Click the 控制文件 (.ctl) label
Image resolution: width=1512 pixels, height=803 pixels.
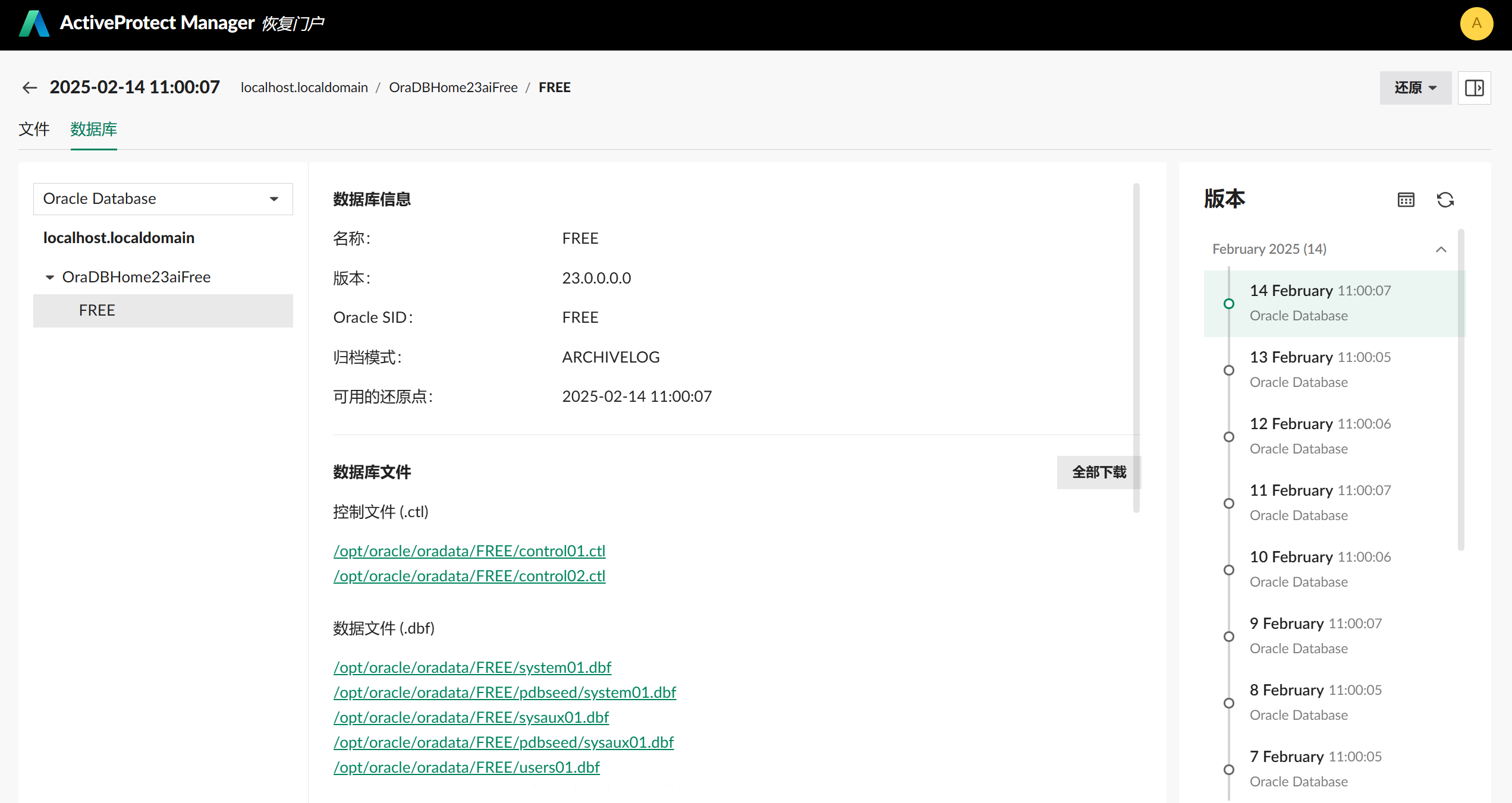(x=381, y=512)
